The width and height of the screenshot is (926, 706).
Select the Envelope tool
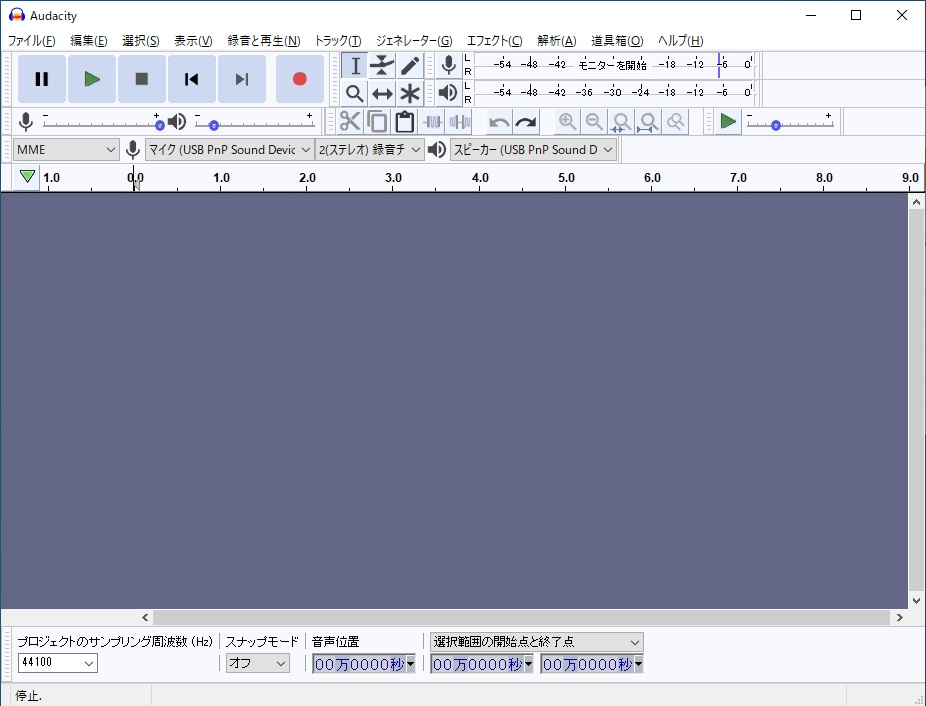point(382,66)
